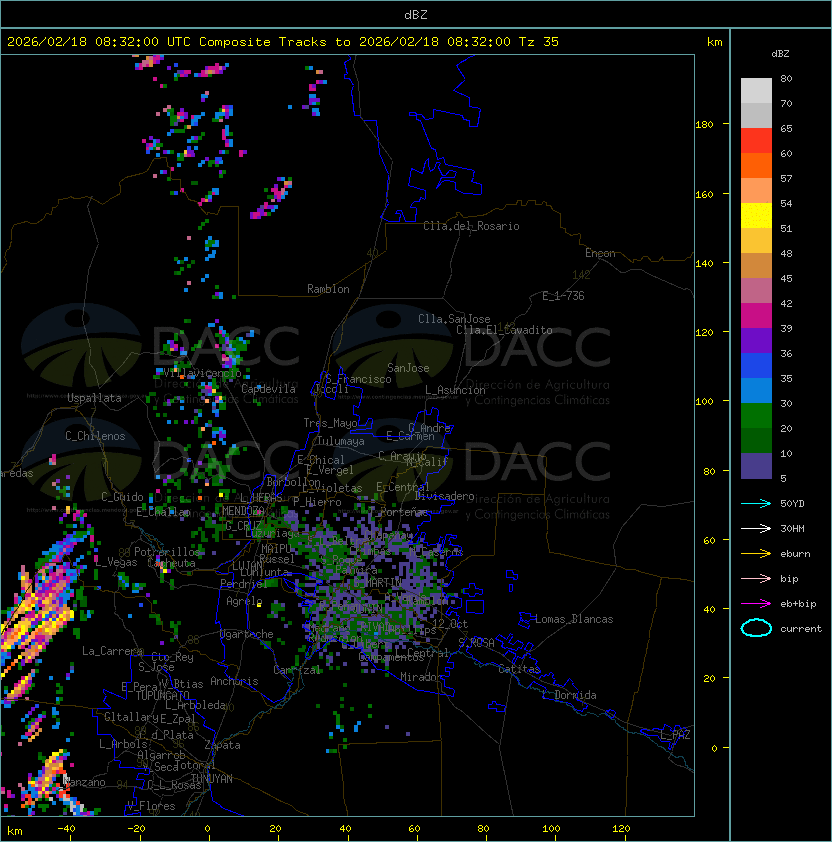The width and height of the screenshot is (832, 842).
Task: Select the light gray 70-80 dBZ swatch
Action: click(756, 90)
